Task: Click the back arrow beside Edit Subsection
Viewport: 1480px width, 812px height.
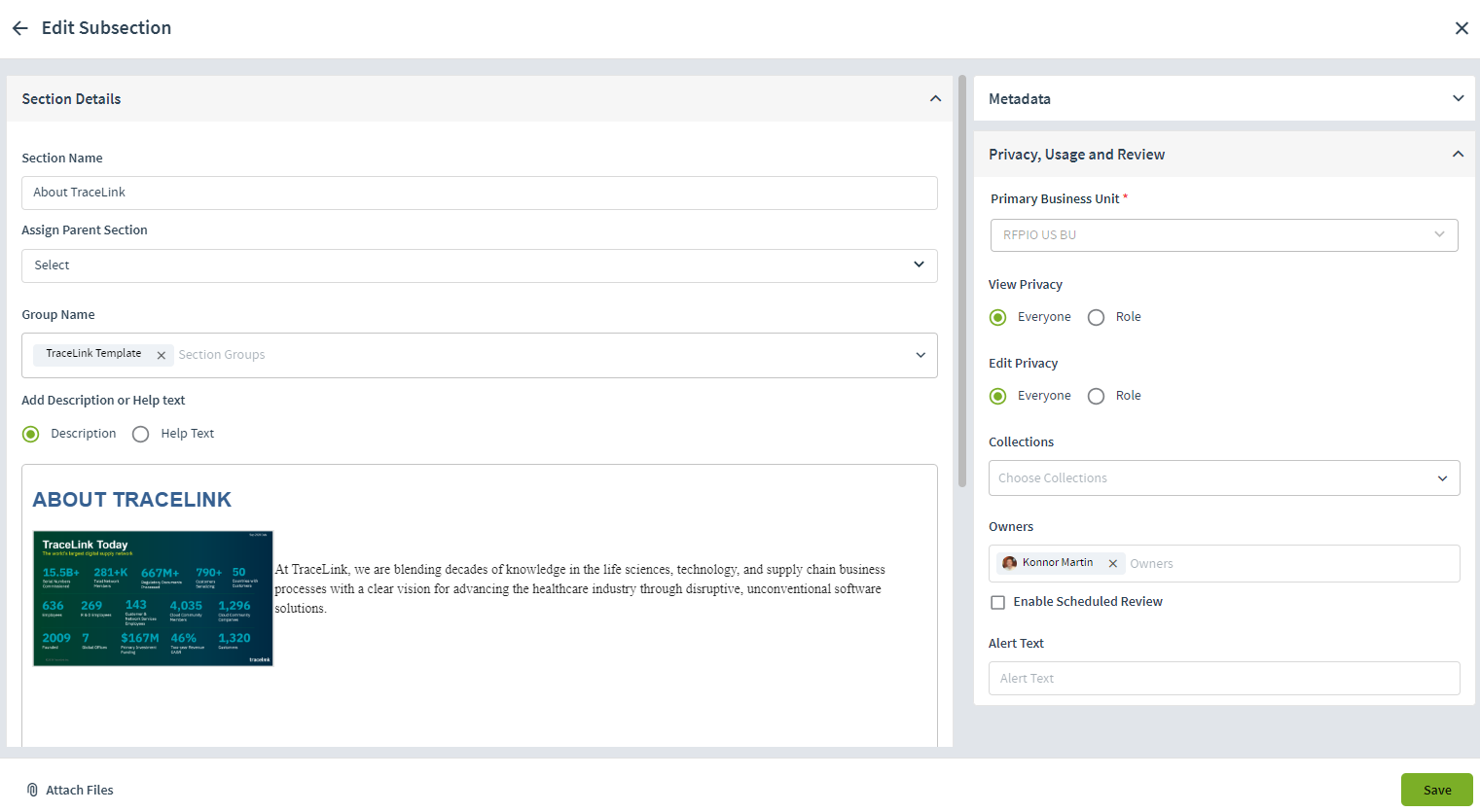Action: pos(19,28)
